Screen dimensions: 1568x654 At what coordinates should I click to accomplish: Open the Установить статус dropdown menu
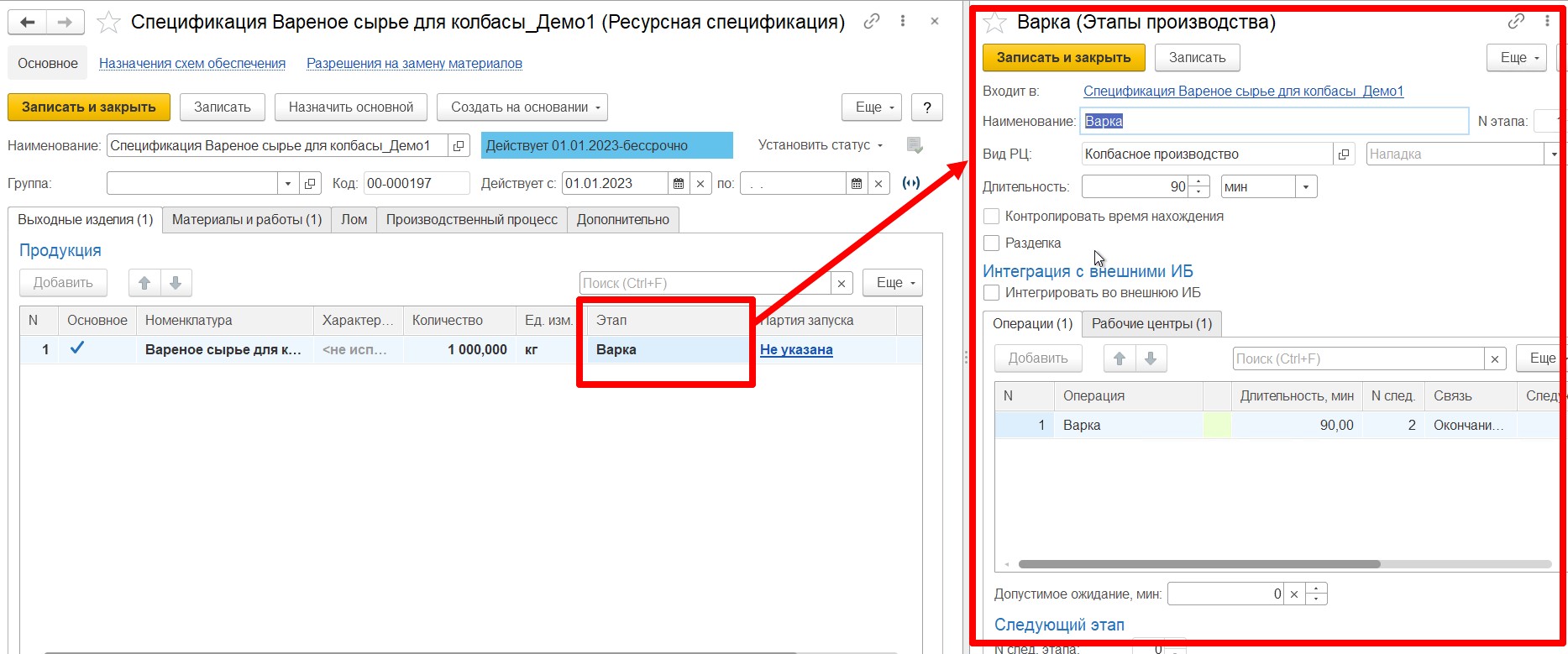(x=820, y=145)
